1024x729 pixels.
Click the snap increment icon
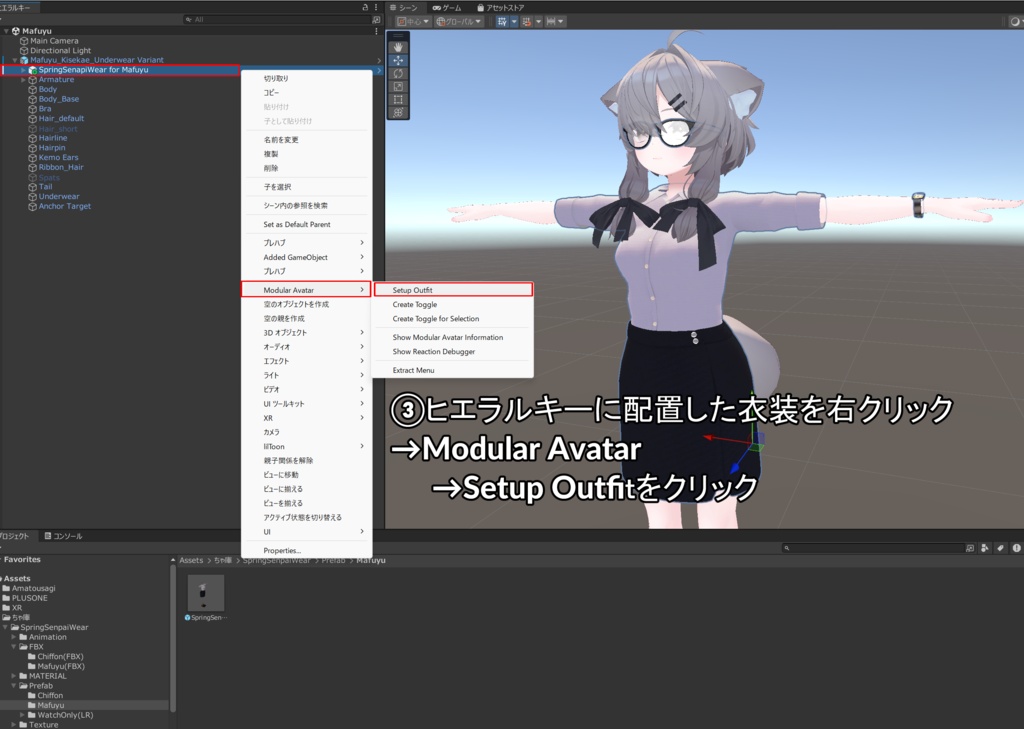tap(526, 22)
